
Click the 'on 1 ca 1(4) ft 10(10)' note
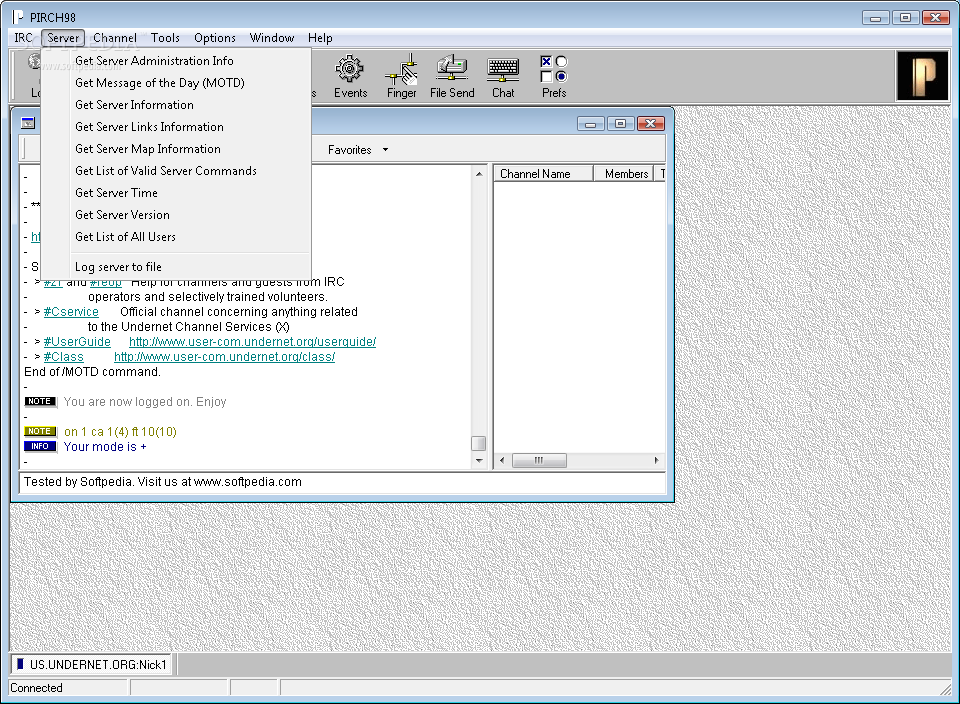[x=120, y=432]
